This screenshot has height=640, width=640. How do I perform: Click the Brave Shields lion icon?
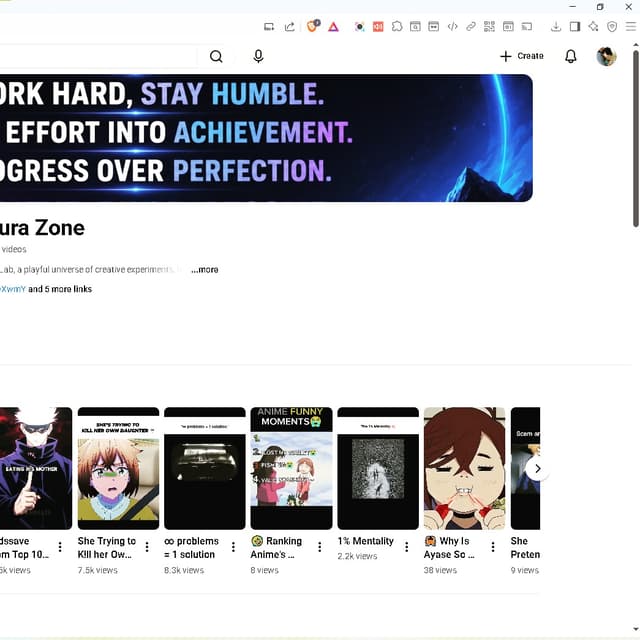pyautogui.click(x=313, y=26)
